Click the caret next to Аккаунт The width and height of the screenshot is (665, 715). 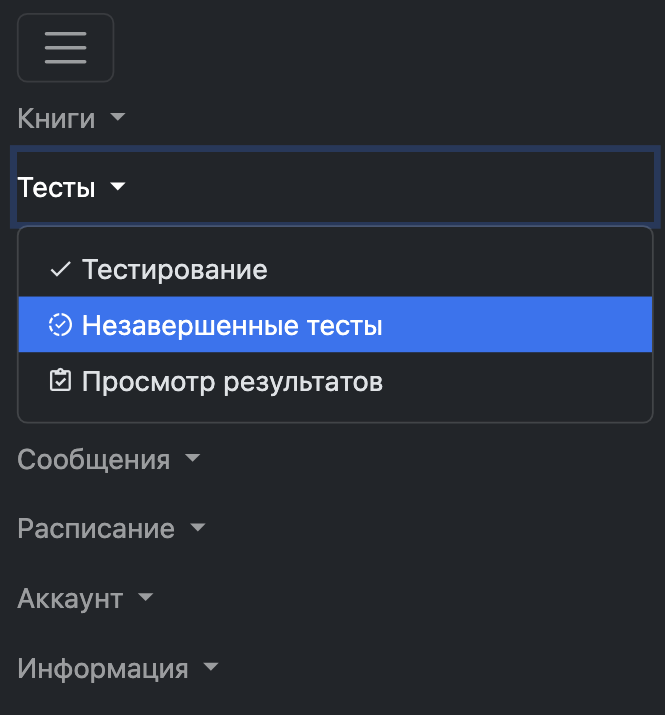coord(146,598)
